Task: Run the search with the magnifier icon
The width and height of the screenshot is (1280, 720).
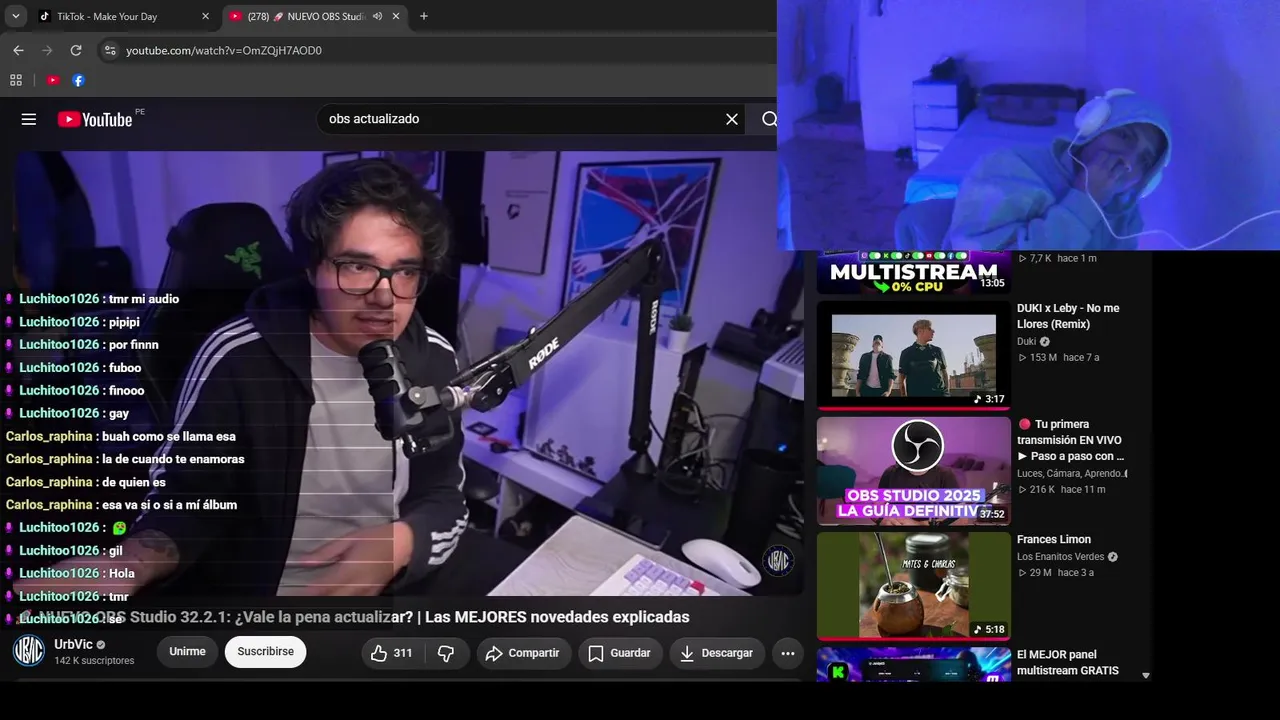Action: point(769,119)
